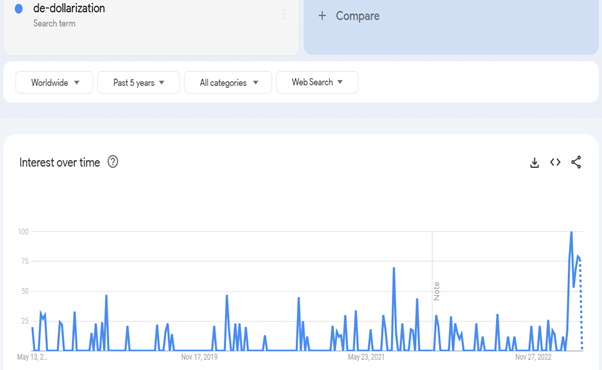602x370 pixels.
Task: Click the 100 peak on the chart
Action: coord(571,232)
